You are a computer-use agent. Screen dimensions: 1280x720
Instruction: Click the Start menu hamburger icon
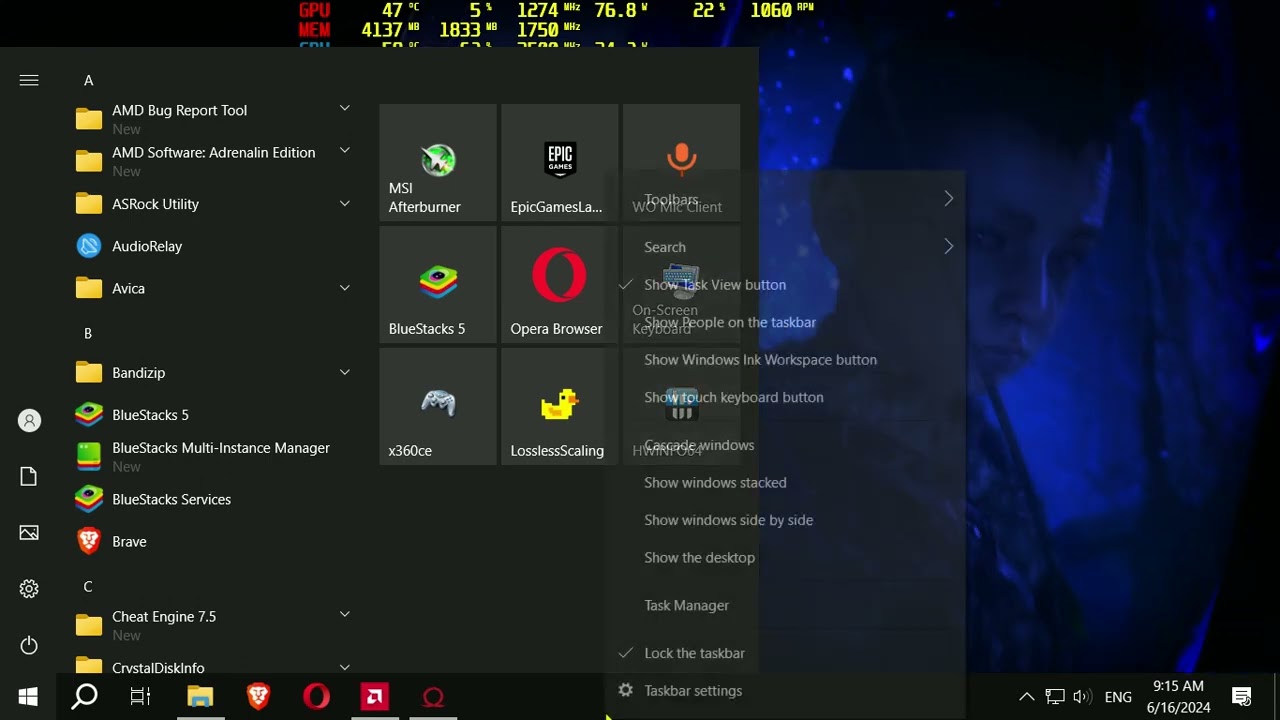tap(29, 80)
